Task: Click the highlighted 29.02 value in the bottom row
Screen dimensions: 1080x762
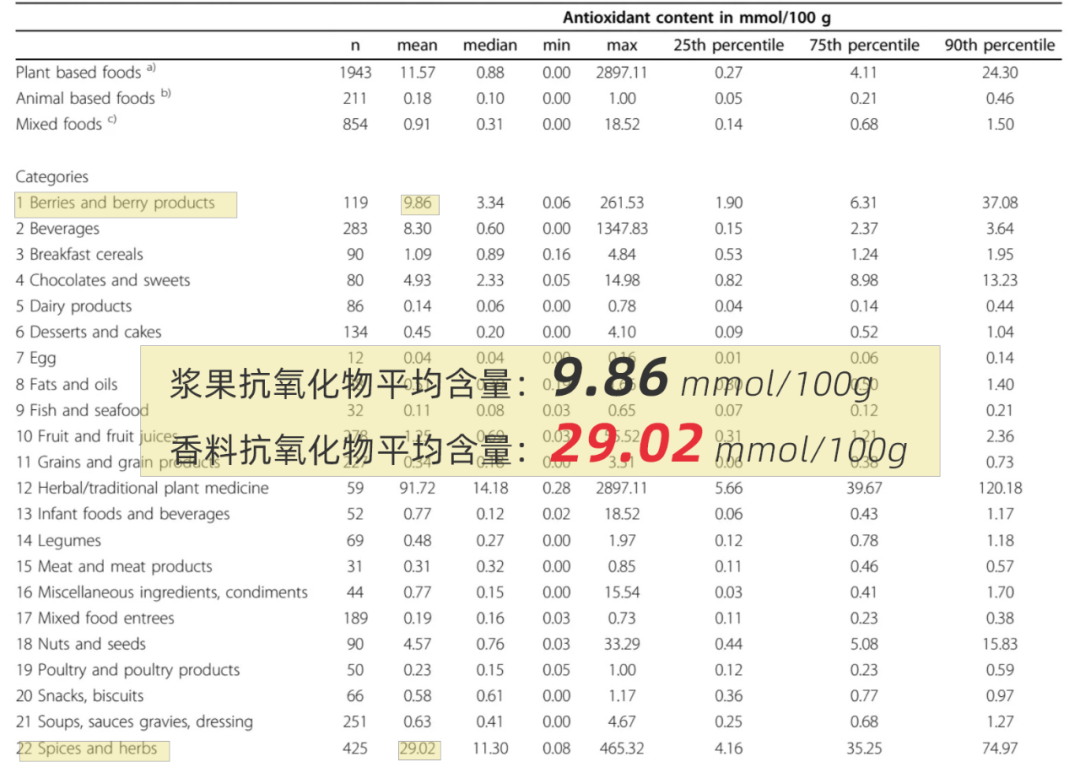Action: click(x=417, y=748)
